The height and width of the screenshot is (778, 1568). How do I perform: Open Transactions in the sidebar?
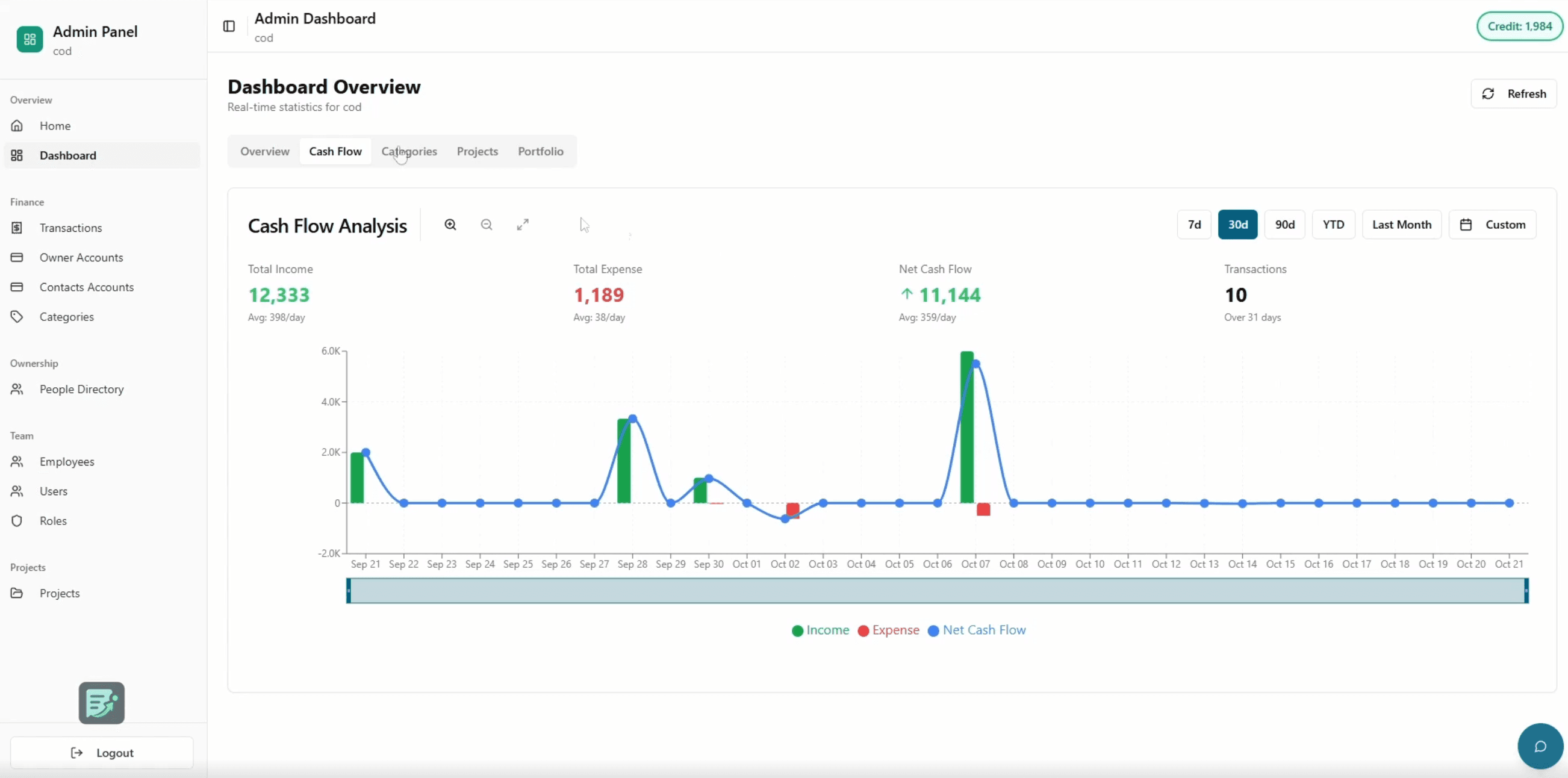70,228
